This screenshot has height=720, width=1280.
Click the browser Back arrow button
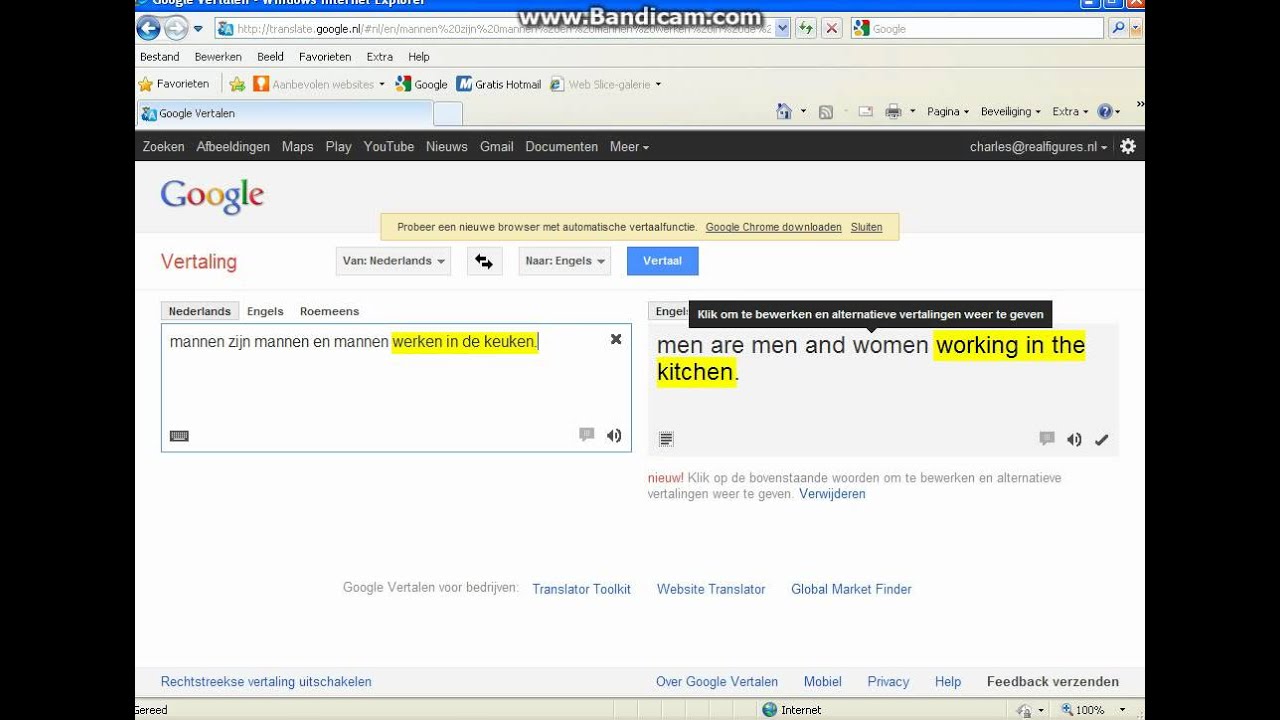pos(149,28)
